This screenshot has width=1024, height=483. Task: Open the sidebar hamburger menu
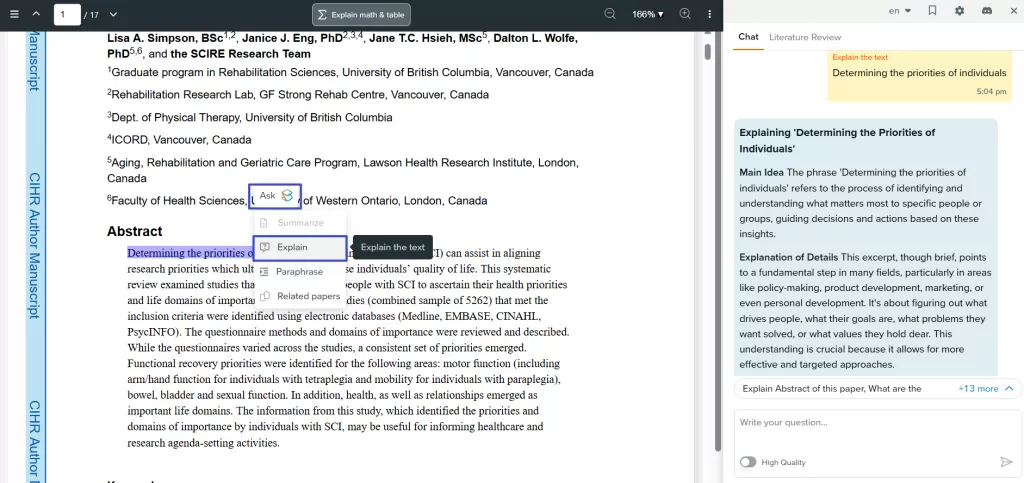coord(14,14)
